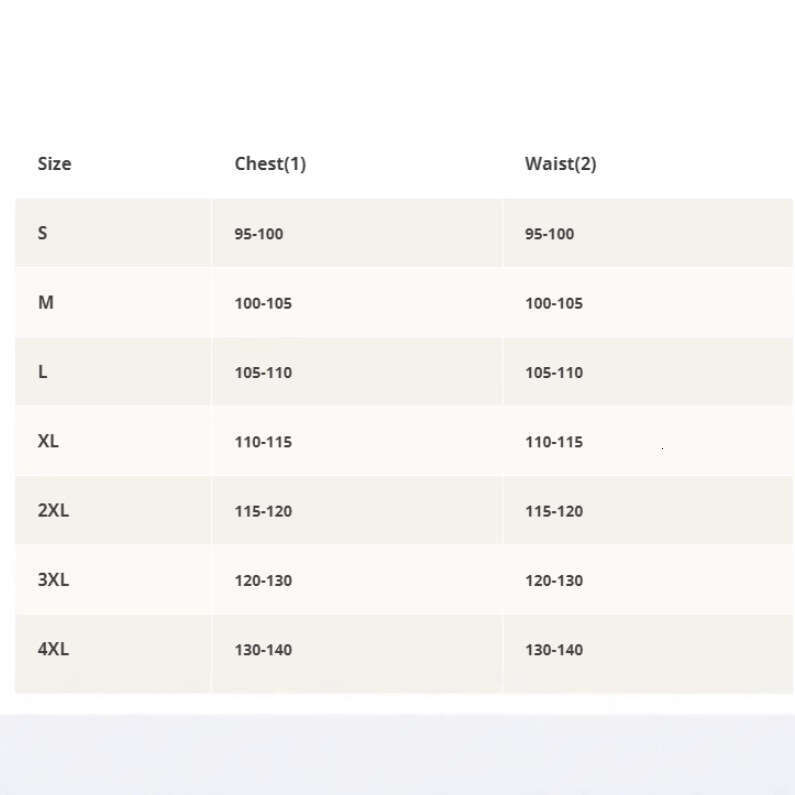795x795 pixels.
Task: Click chest value 105-110 for size L
Action: pyautogui.click(x=263, y=373)
